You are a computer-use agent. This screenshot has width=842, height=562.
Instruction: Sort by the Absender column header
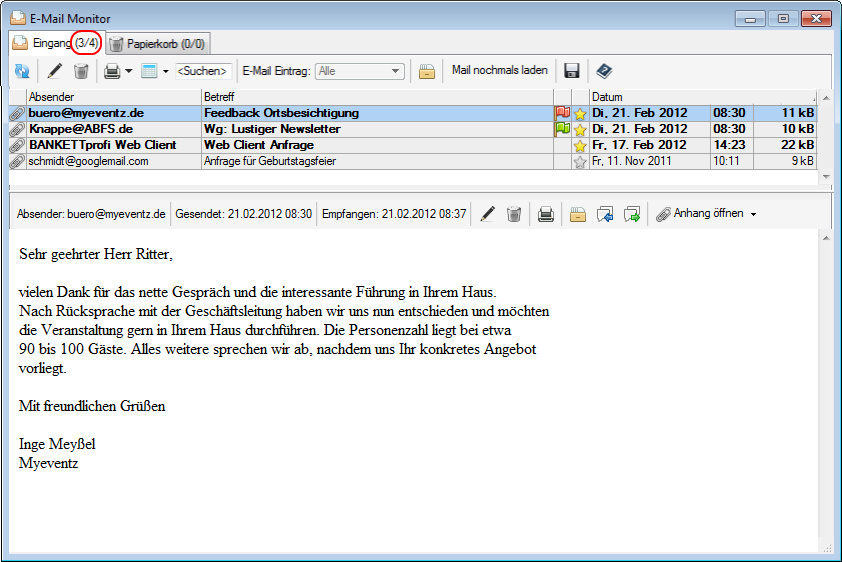coord(113,97)
